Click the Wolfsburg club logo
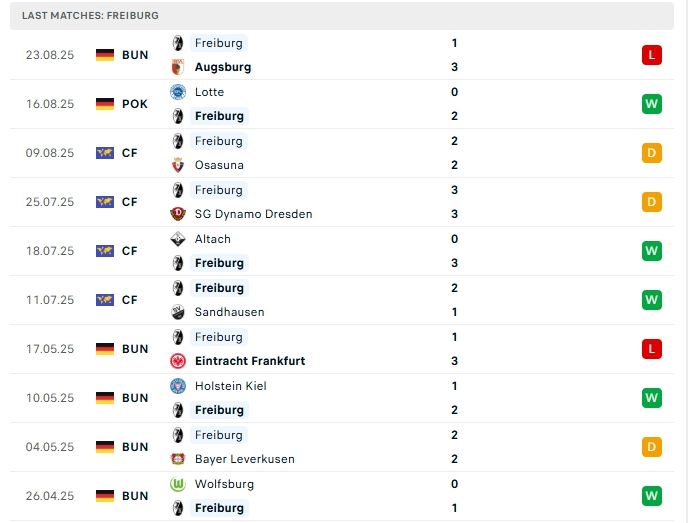This screenshot has width=688, height=523. 178,484
